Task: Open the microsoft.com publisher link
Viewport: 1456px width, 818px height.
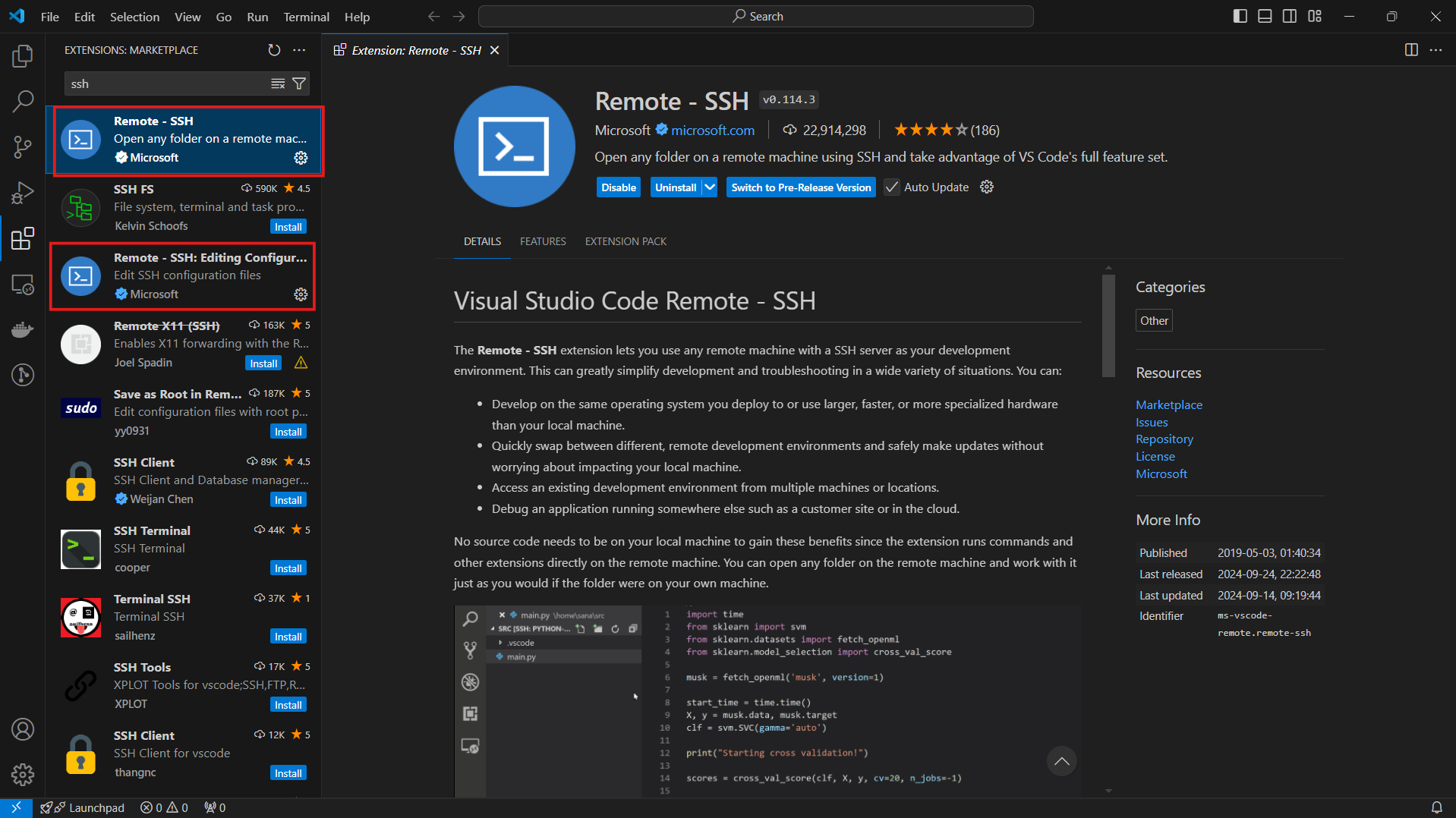Action: tap(713, 130)
